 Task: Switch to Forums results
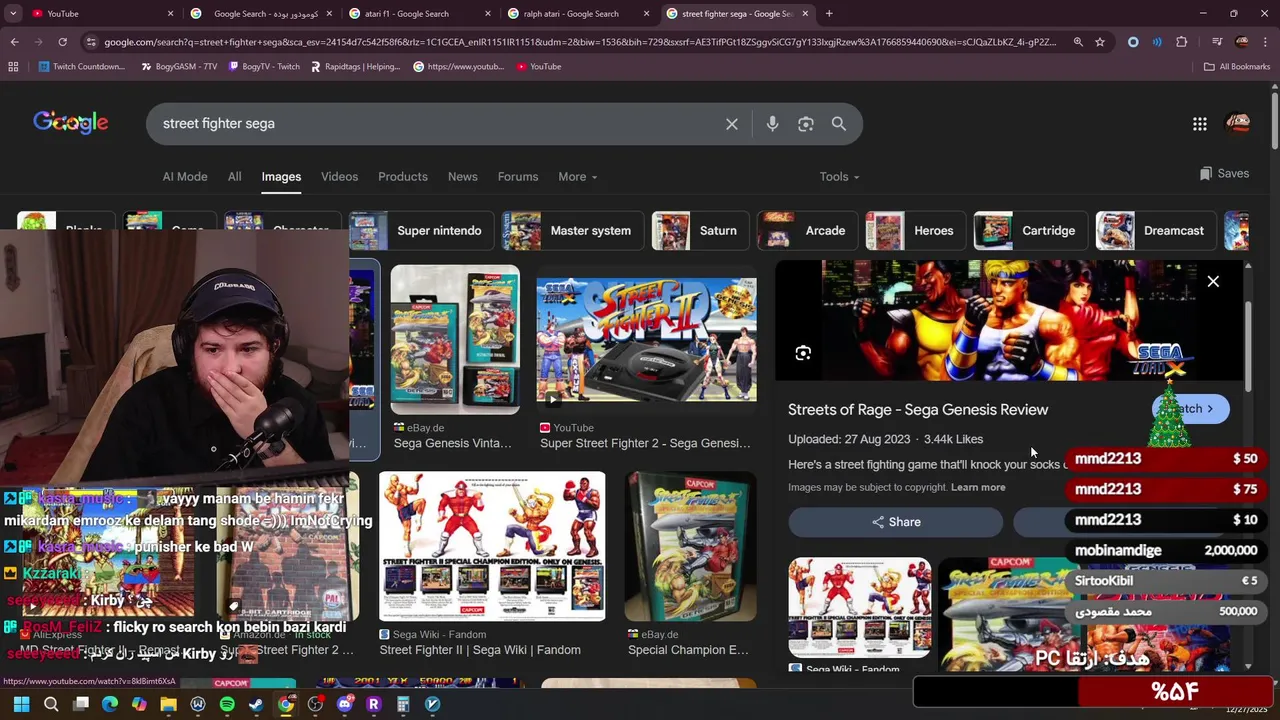[518, 177]
